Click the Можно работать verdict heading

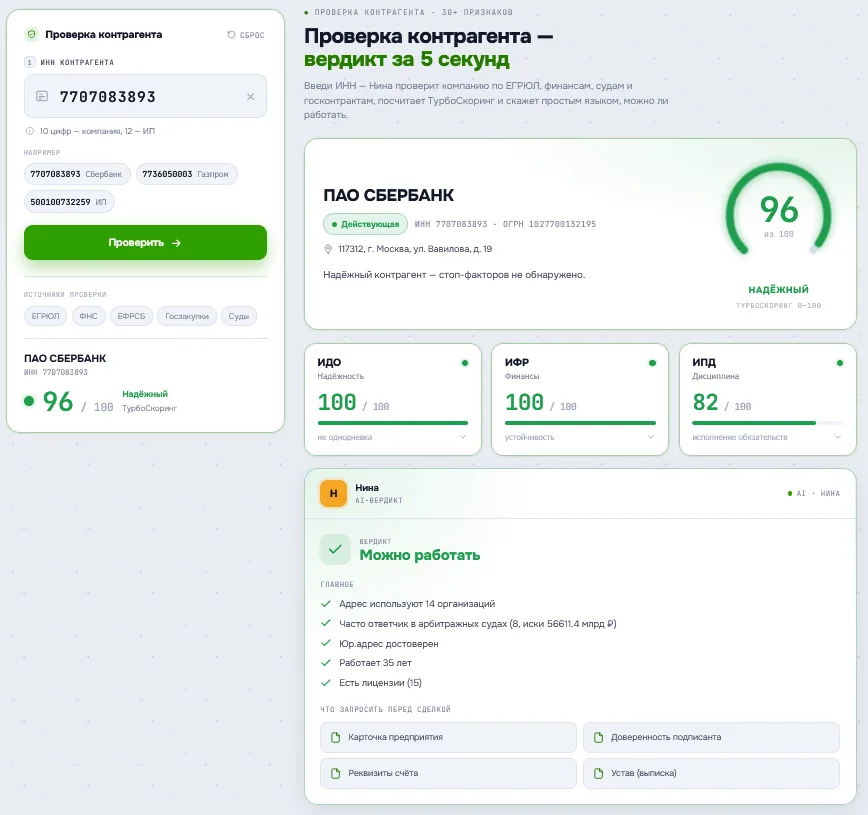[x=420, y=555]
